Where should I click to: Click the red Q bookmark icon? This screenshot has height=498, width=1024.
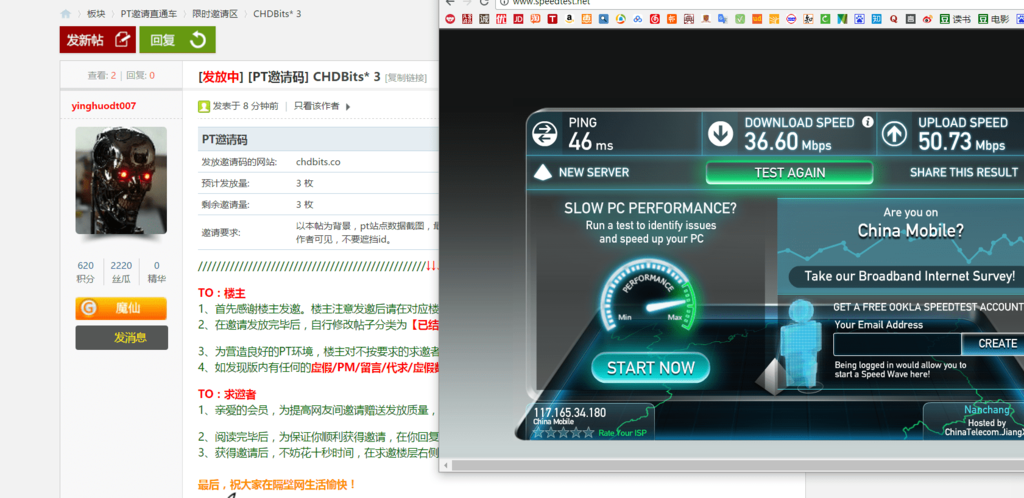pyautogui.click(x=893, y=20)
